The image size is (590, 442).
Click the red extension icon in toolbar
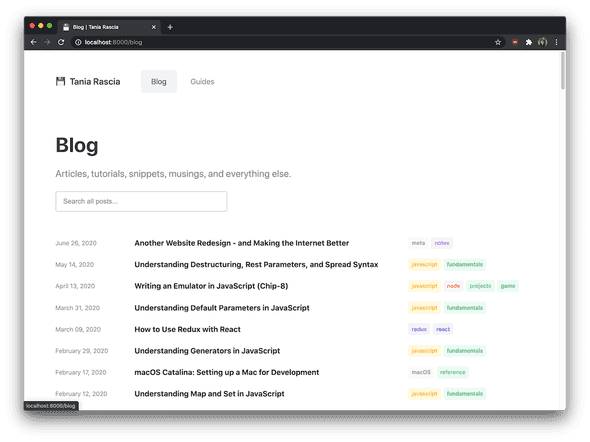tap(515, 42)
